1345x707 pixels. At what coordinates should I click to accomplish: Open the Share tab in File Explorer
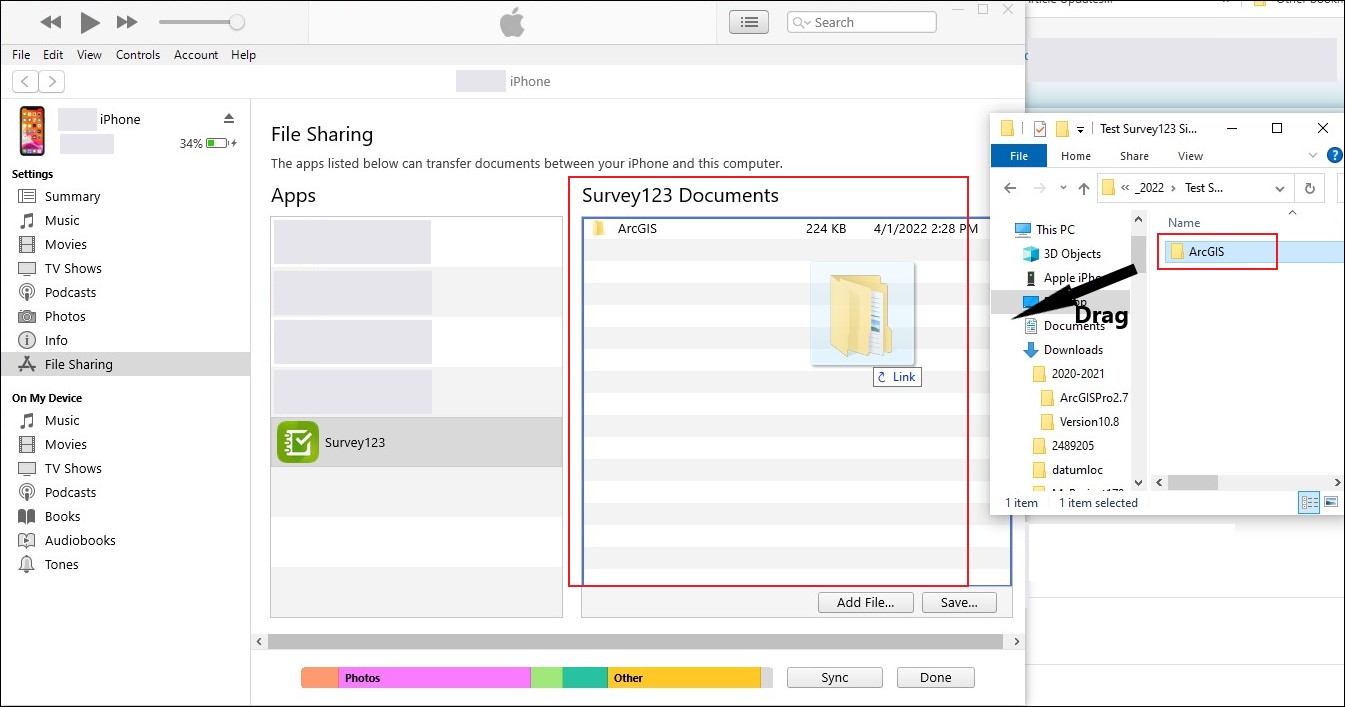point(1134,156)
